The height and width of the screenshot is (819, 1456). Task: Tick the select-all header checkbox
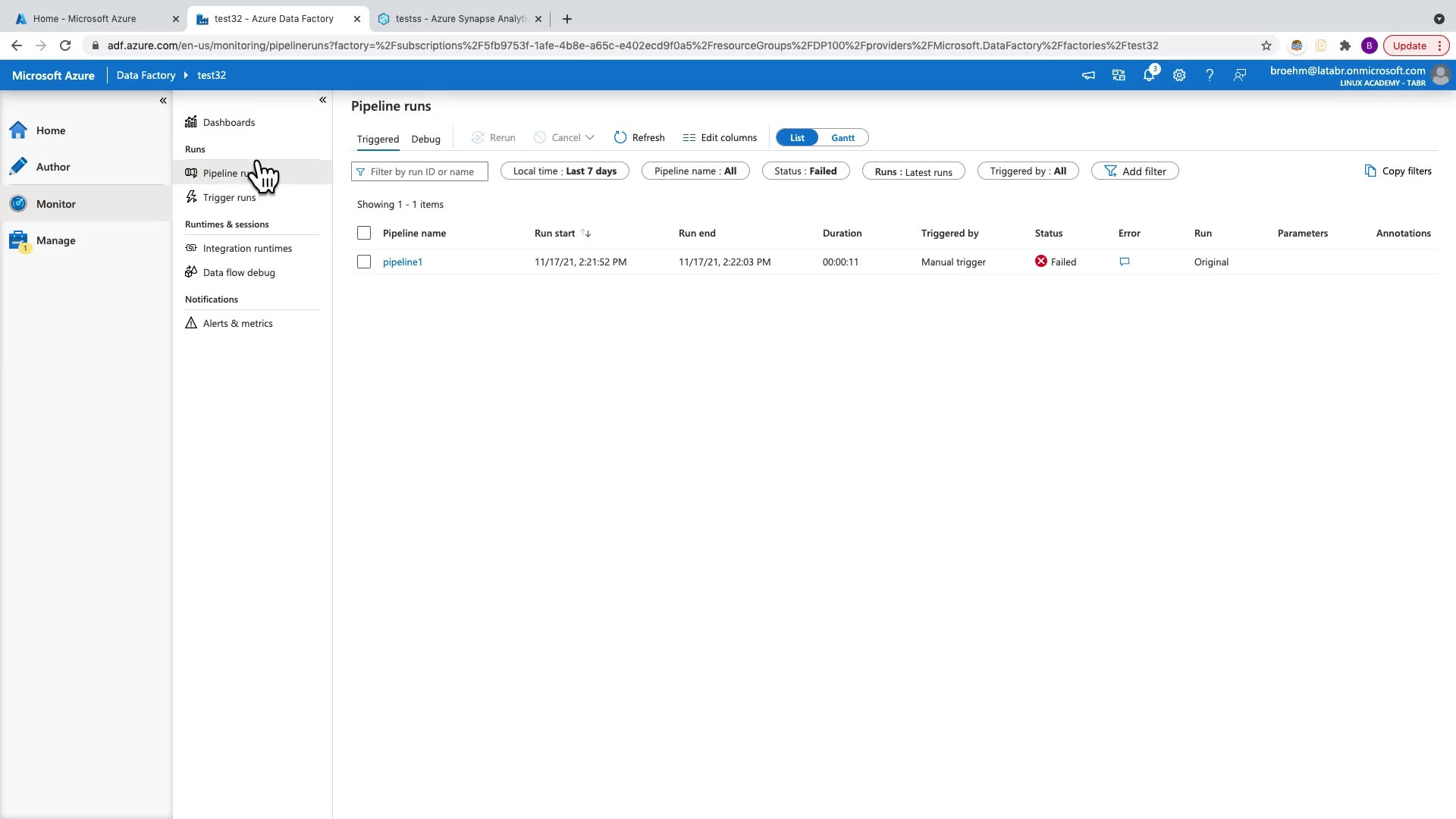tap(364, 233)
